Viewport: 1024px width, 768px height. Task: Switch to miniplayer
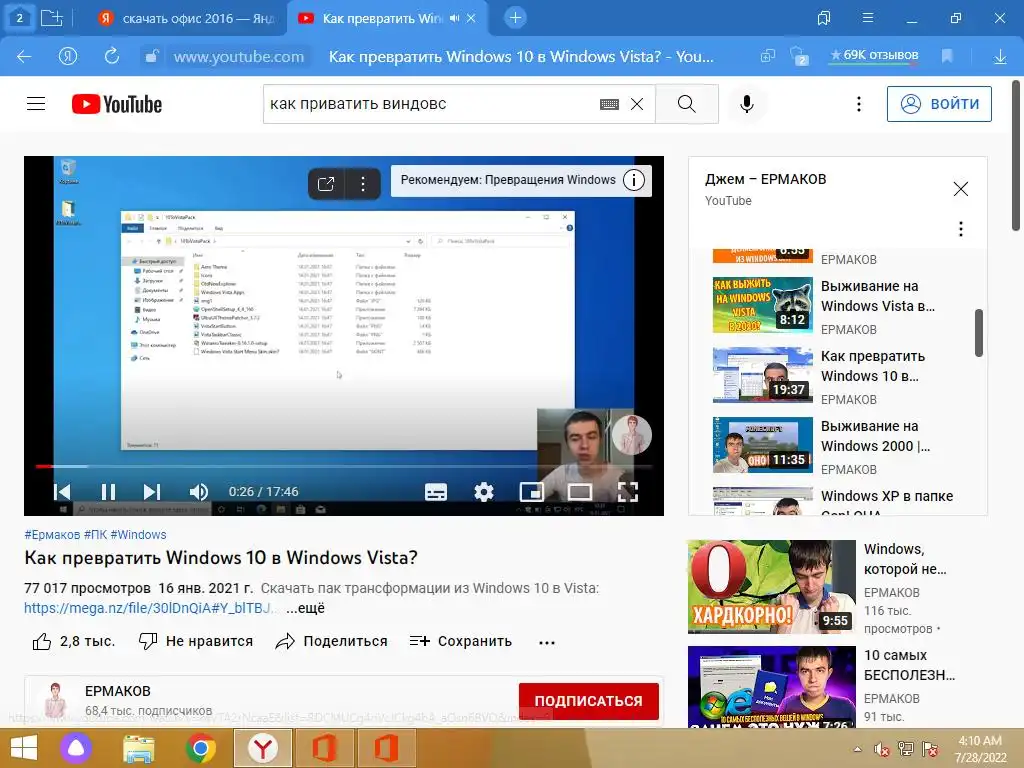(532, 492)
